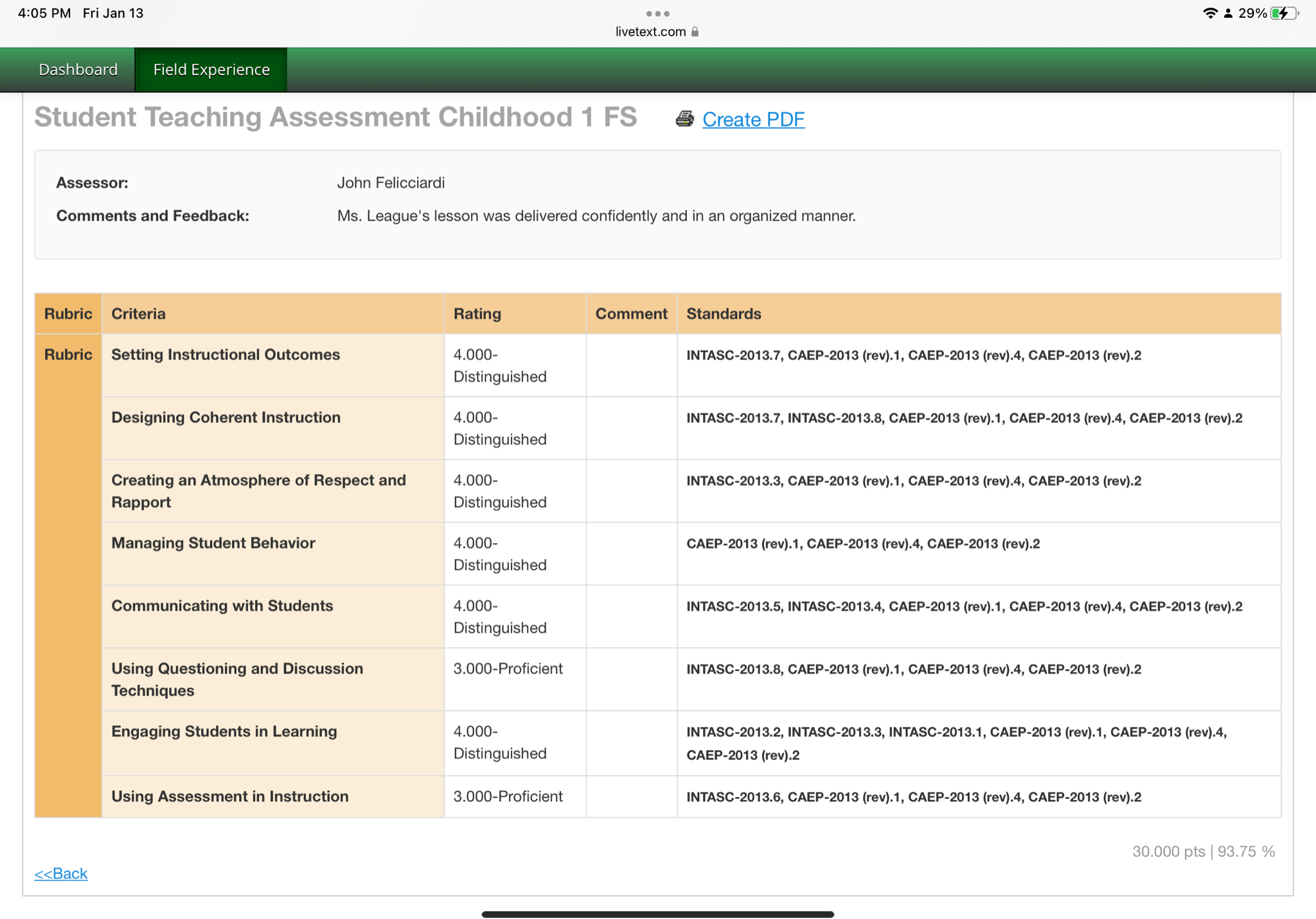Tap the livetext.com address bar
The image size is (1316, 919).
tap(651, 31)
